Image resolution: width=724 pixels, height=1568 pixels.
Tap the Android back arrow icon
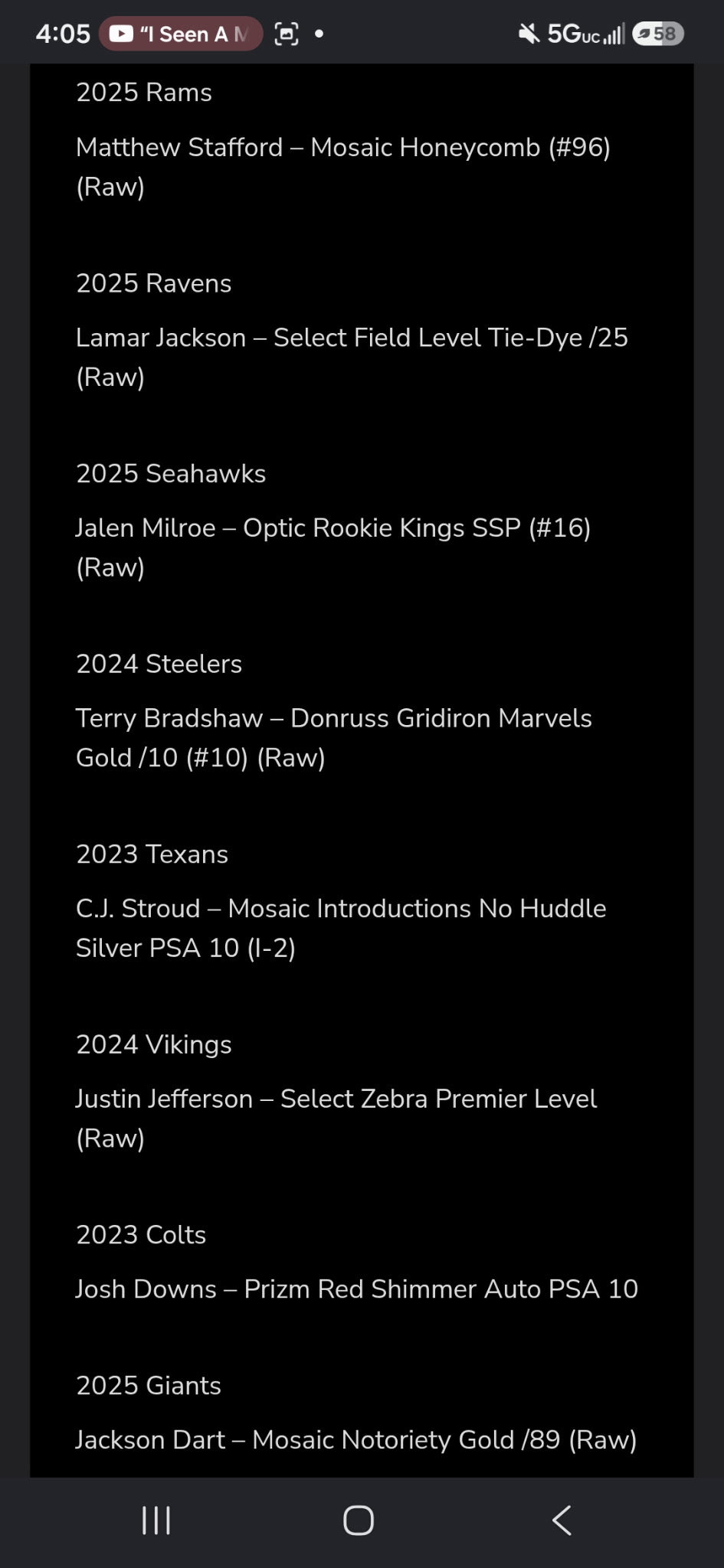[562, 1521]
